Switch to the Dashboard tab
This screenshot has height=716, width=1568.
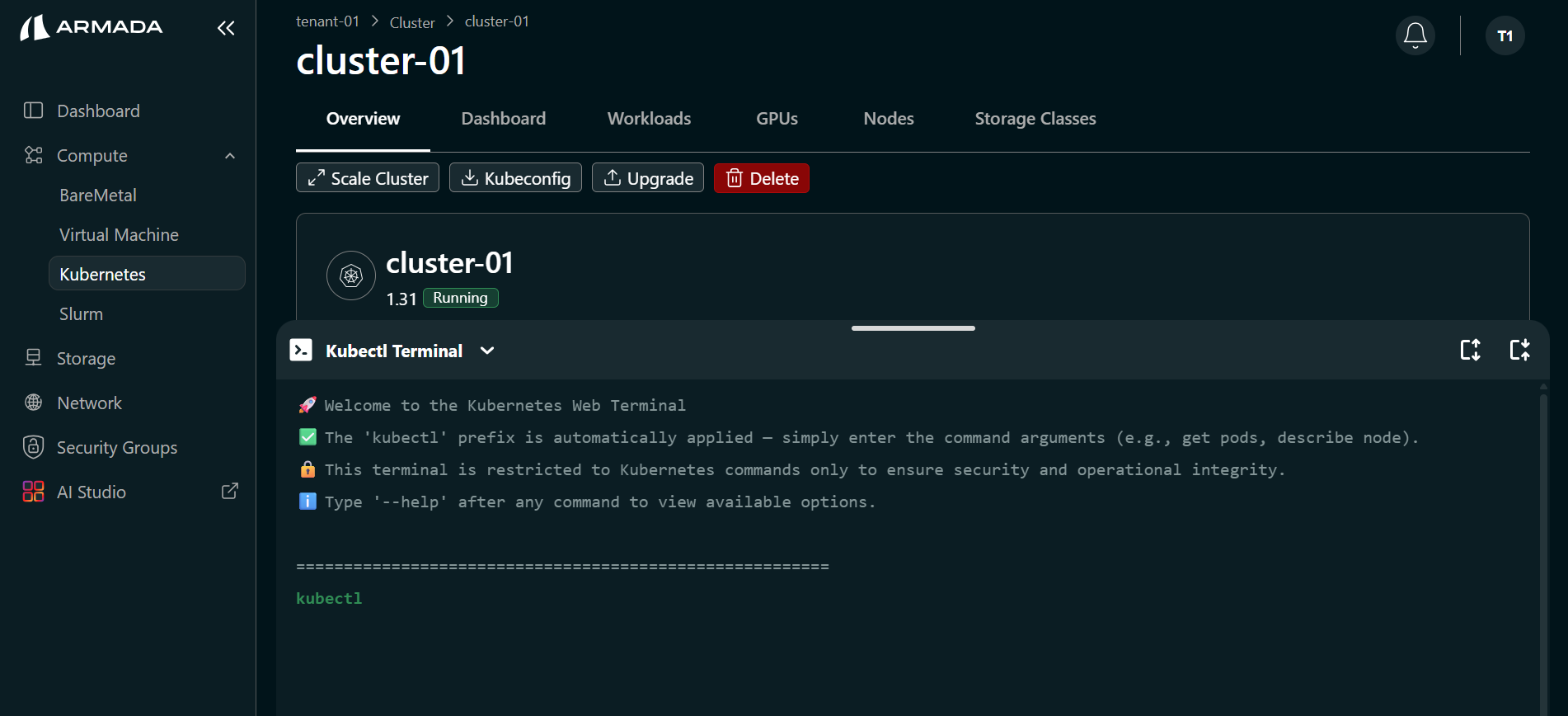(x=504, y=119)
